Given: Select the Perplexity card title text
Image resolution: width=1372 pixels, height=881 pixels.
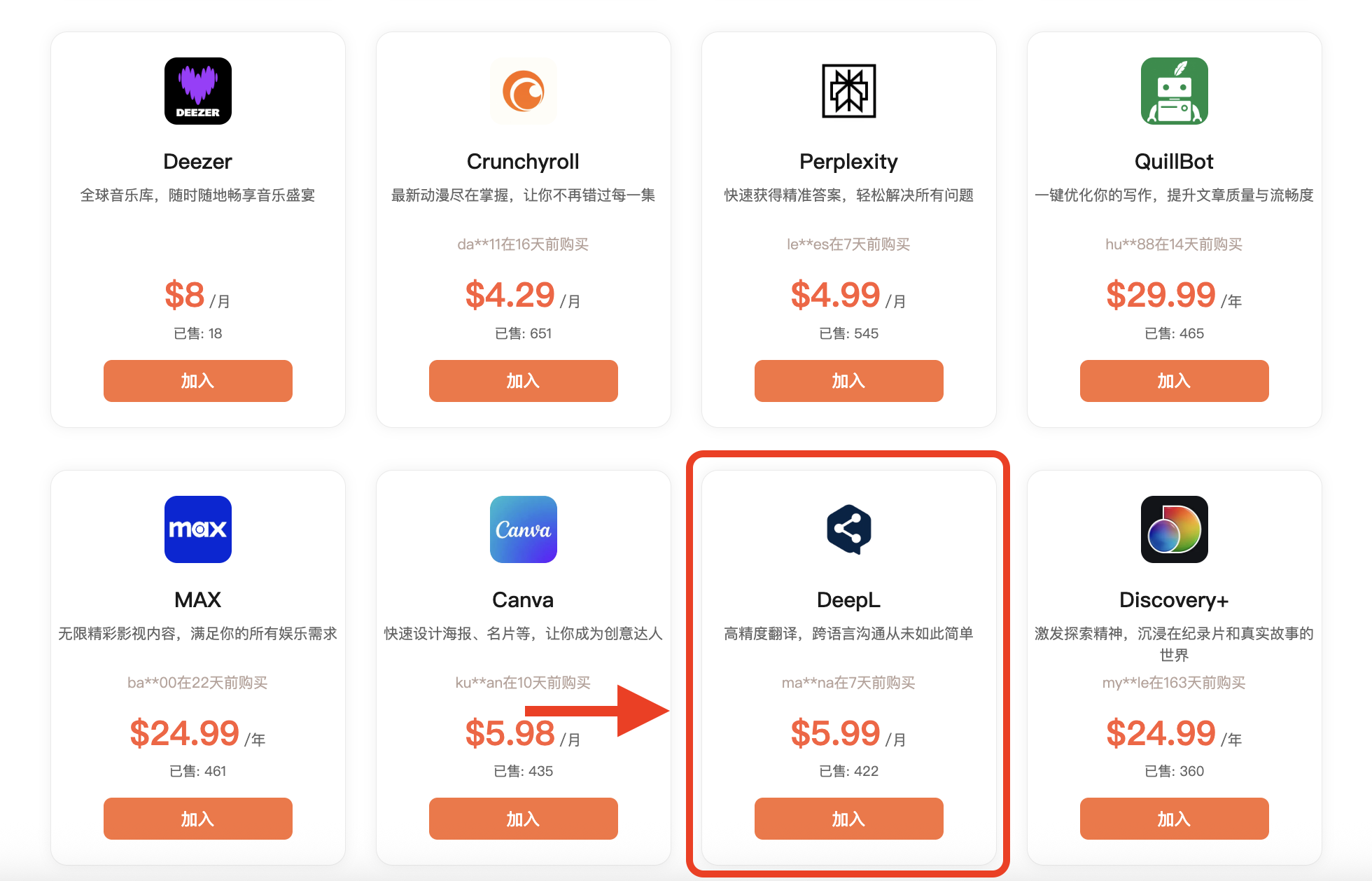Looking at the screenshot, I should (x=848, y=162).
